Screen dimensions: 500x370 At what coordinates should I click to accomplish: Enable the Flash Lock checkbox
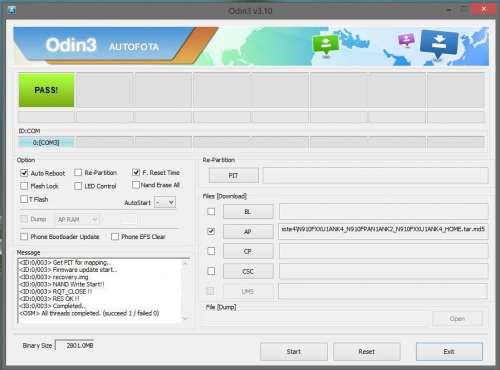tap(24, 186)
